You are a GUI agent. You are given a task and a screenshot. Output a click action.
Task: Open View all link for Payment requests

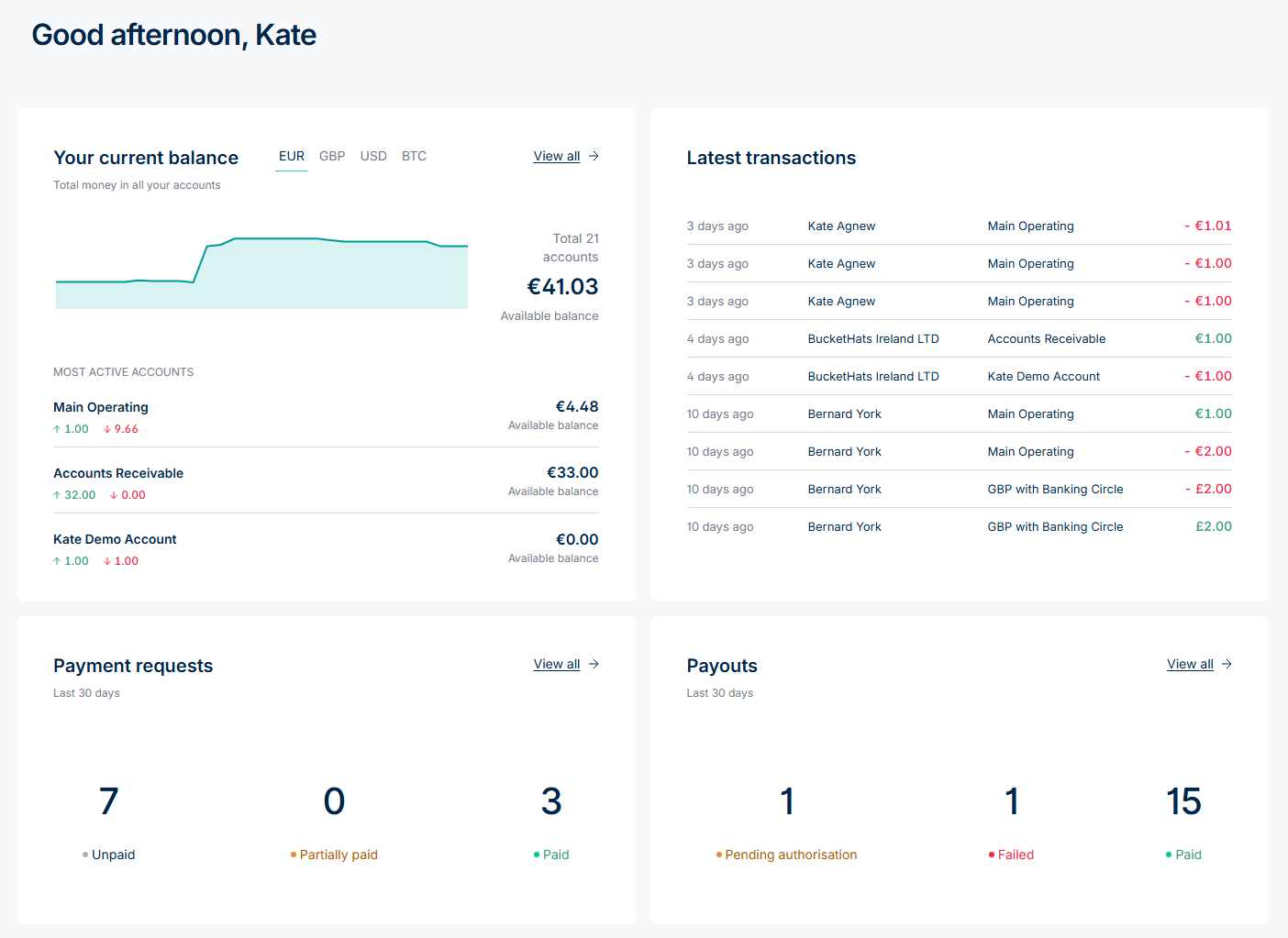(x=557, y=664)
